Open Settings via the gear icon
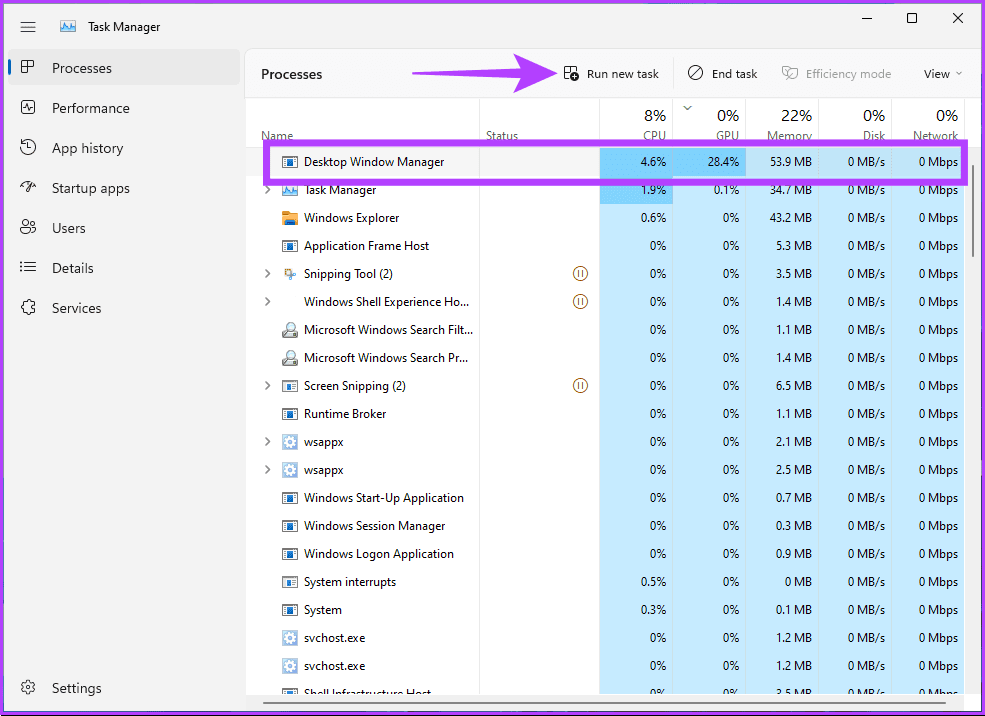The height and width of the screenshot is (716, 985). click(x=28, y=688)
